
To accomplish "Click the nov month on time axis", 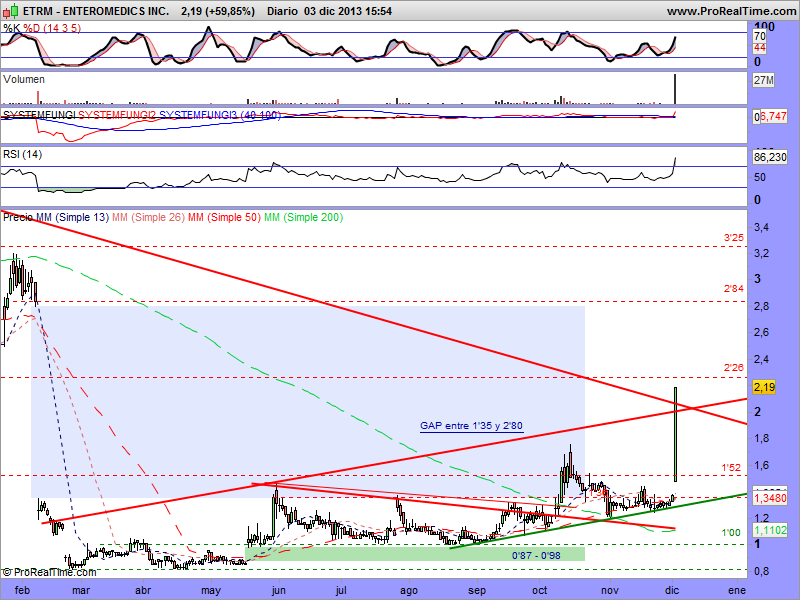I will 610,590.
